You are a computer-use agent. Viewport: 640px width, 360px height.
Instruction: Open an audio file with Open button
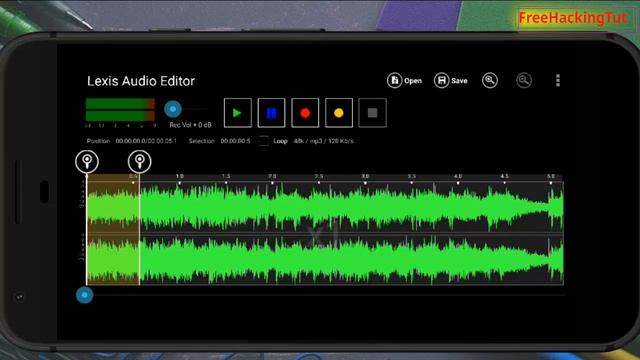[404, 80]
